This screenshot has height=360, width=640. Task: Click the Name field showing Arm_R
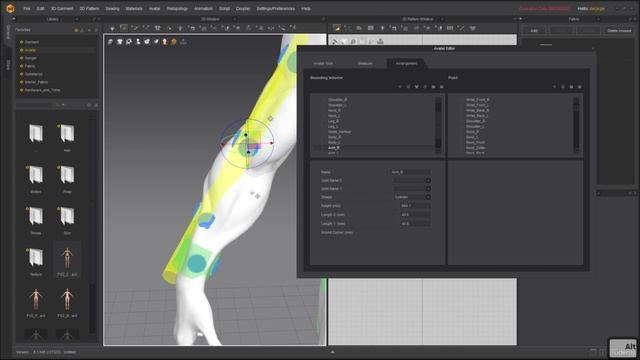(410, 172)
